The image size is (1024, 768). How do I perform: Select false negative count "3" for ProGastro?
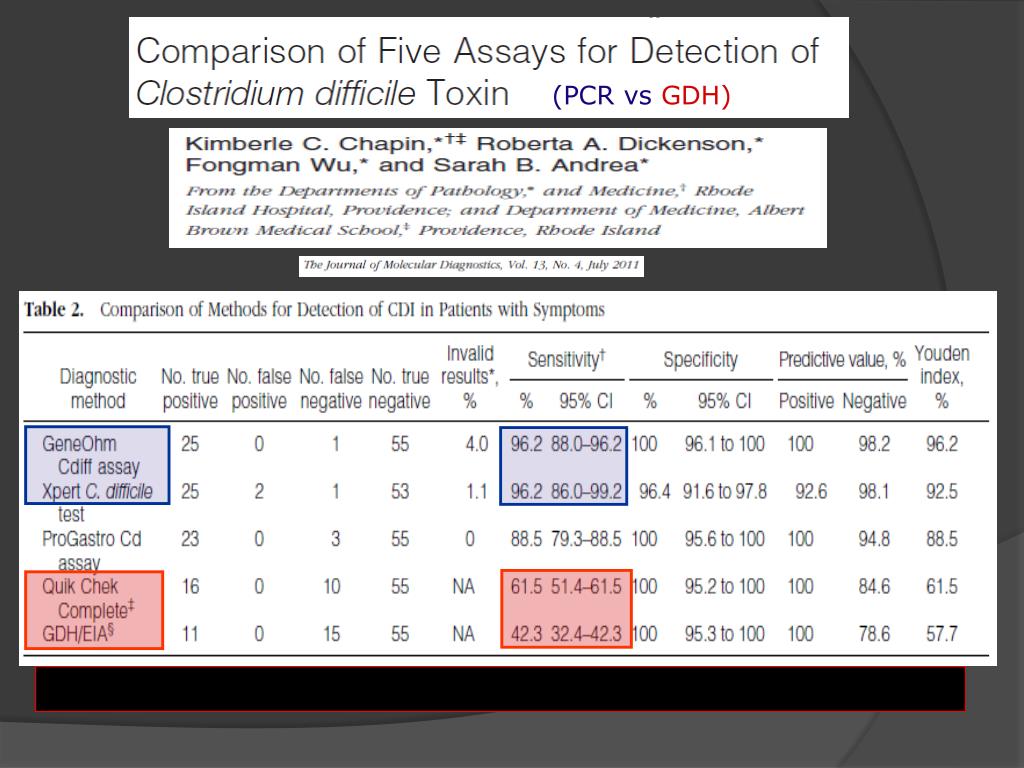335,539
